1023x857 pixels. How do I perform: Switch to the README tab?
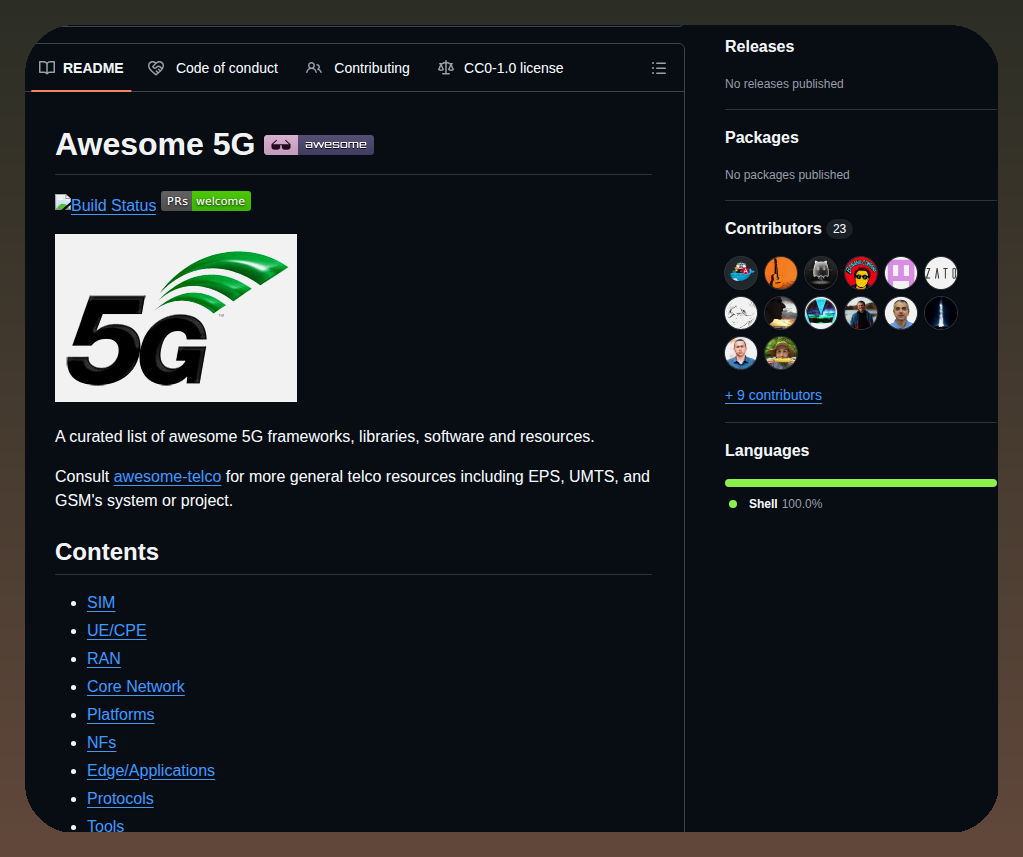point(81,68)
